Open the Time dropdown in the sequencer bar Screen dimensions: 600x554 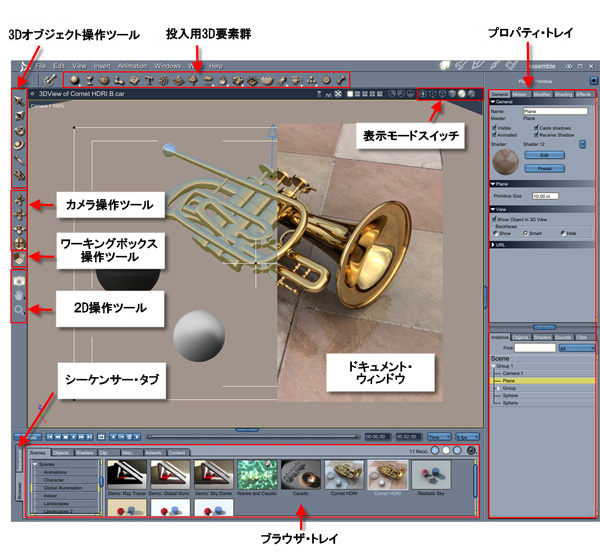click(x=439, y=437)
